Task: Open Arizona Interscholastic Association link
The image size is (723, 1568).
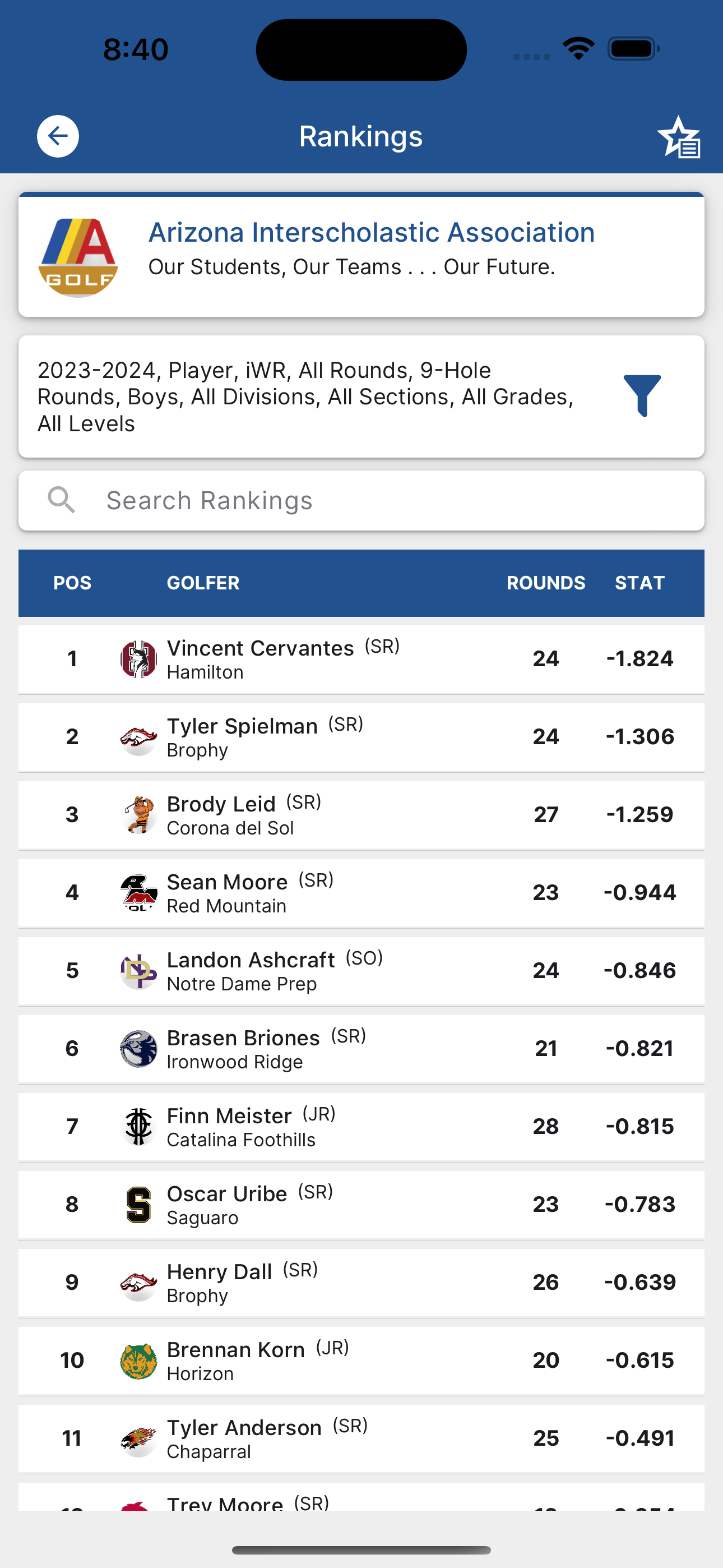Action: coord(371,232)
